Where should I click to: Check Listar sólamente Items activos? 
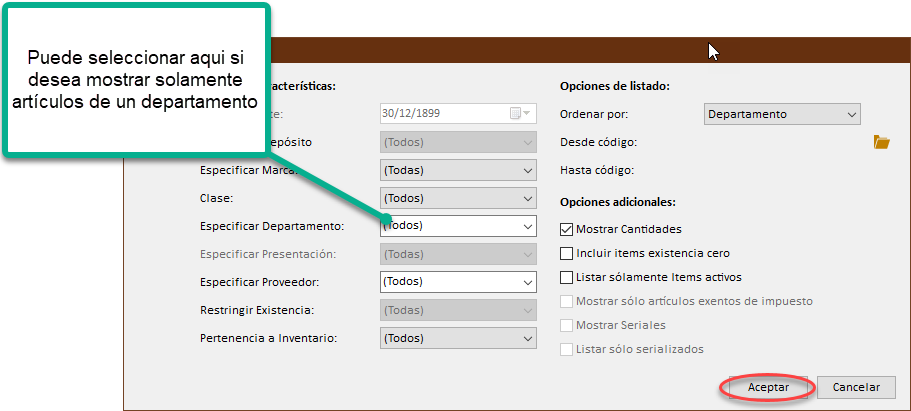(567, 277)
